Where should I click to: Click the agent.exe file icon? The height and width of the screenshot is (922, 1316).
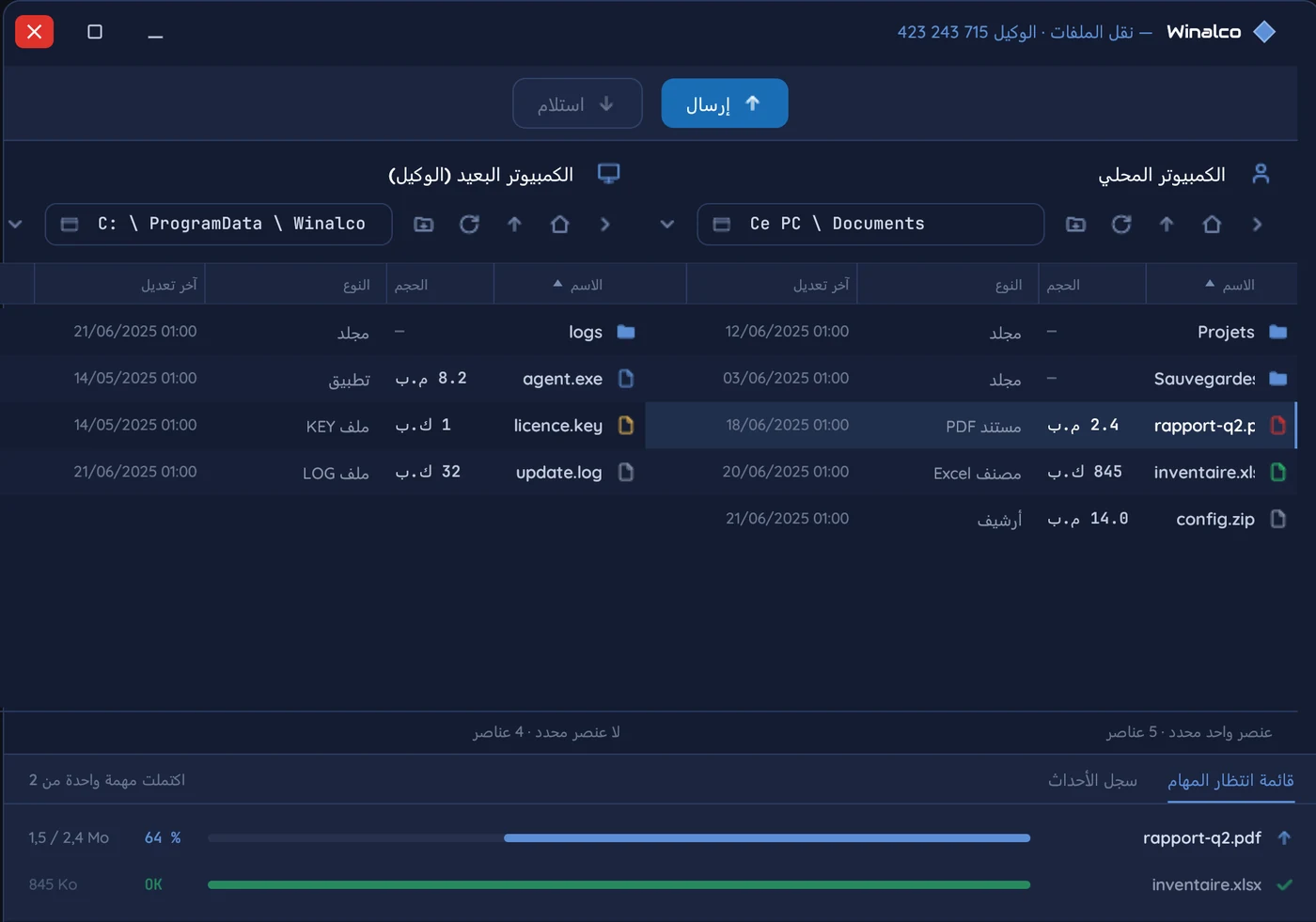click(626, 379)
